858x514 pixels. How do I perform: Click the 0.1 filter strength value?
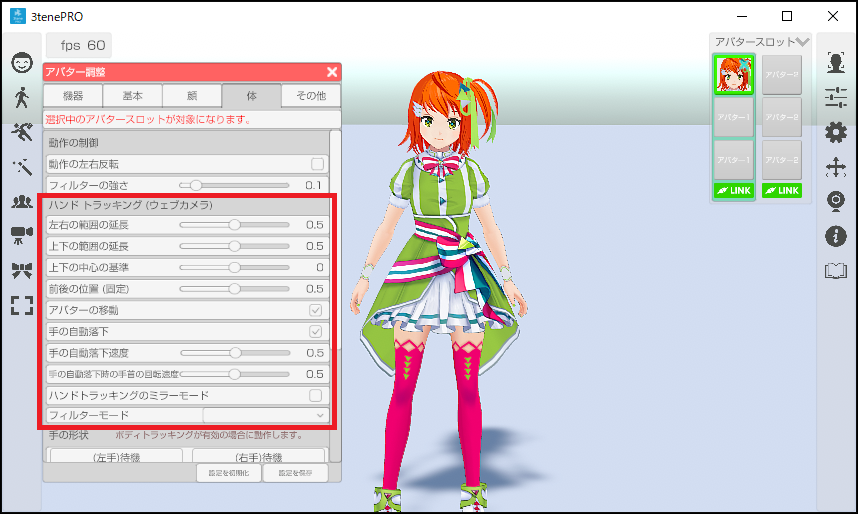click(x=313, y=185)
